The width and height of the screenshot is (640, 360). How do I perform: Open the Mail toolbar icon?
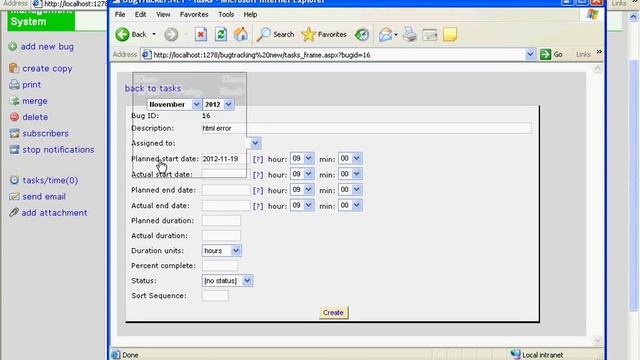[x=385, y=35]
